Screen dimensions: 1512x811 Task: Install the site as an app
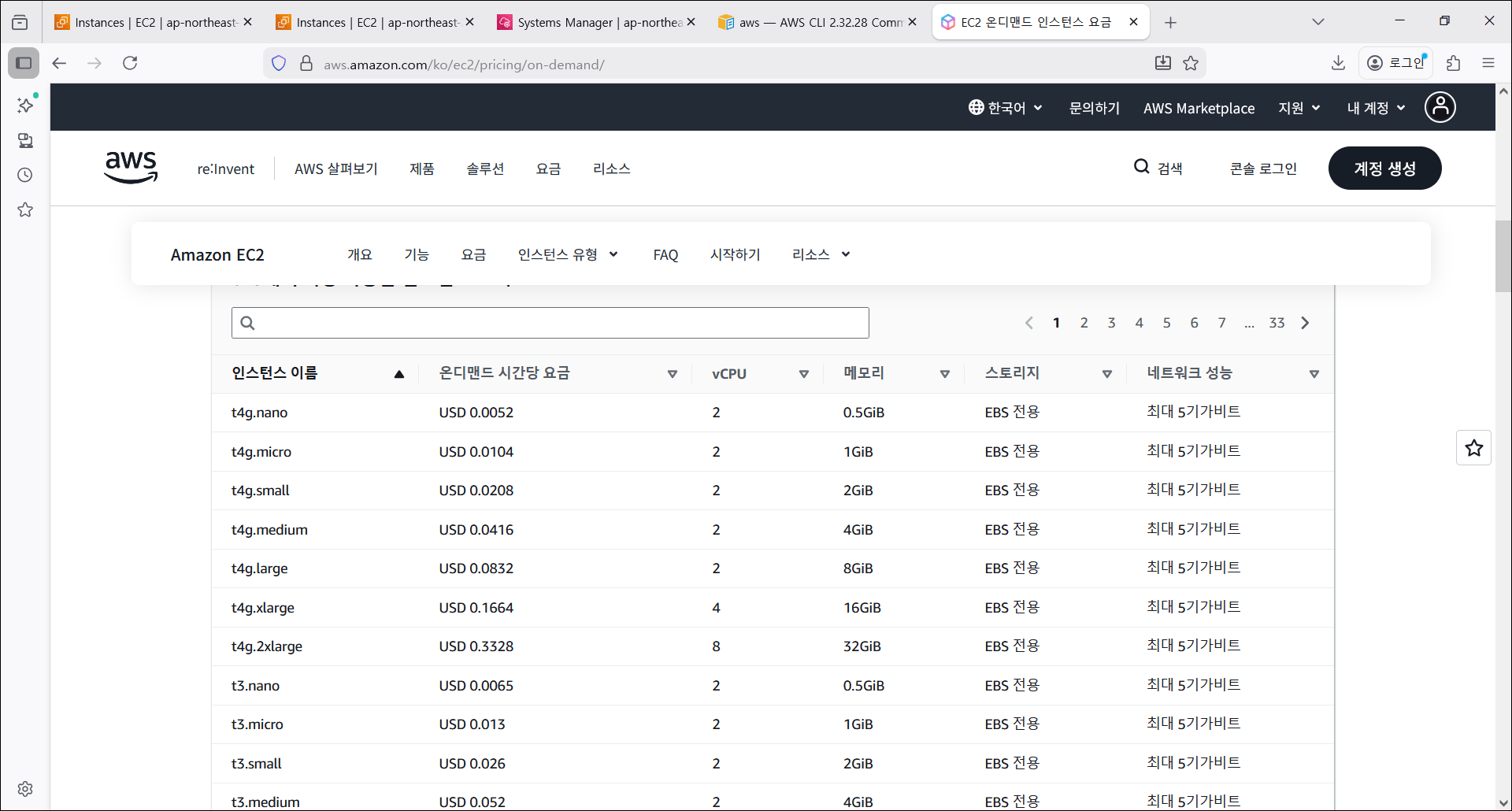click(x=1163, y=63)
